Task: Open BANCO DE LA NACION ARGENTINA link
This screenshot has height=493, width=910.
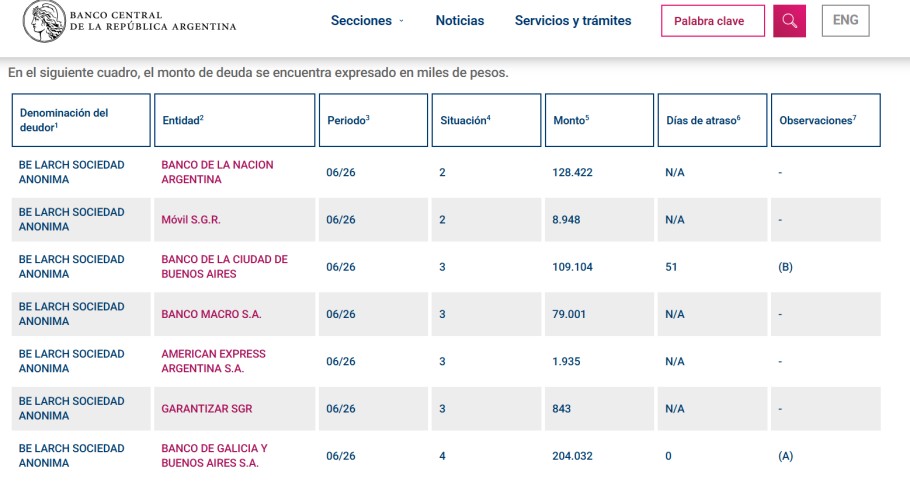Action: pos(217,172)
